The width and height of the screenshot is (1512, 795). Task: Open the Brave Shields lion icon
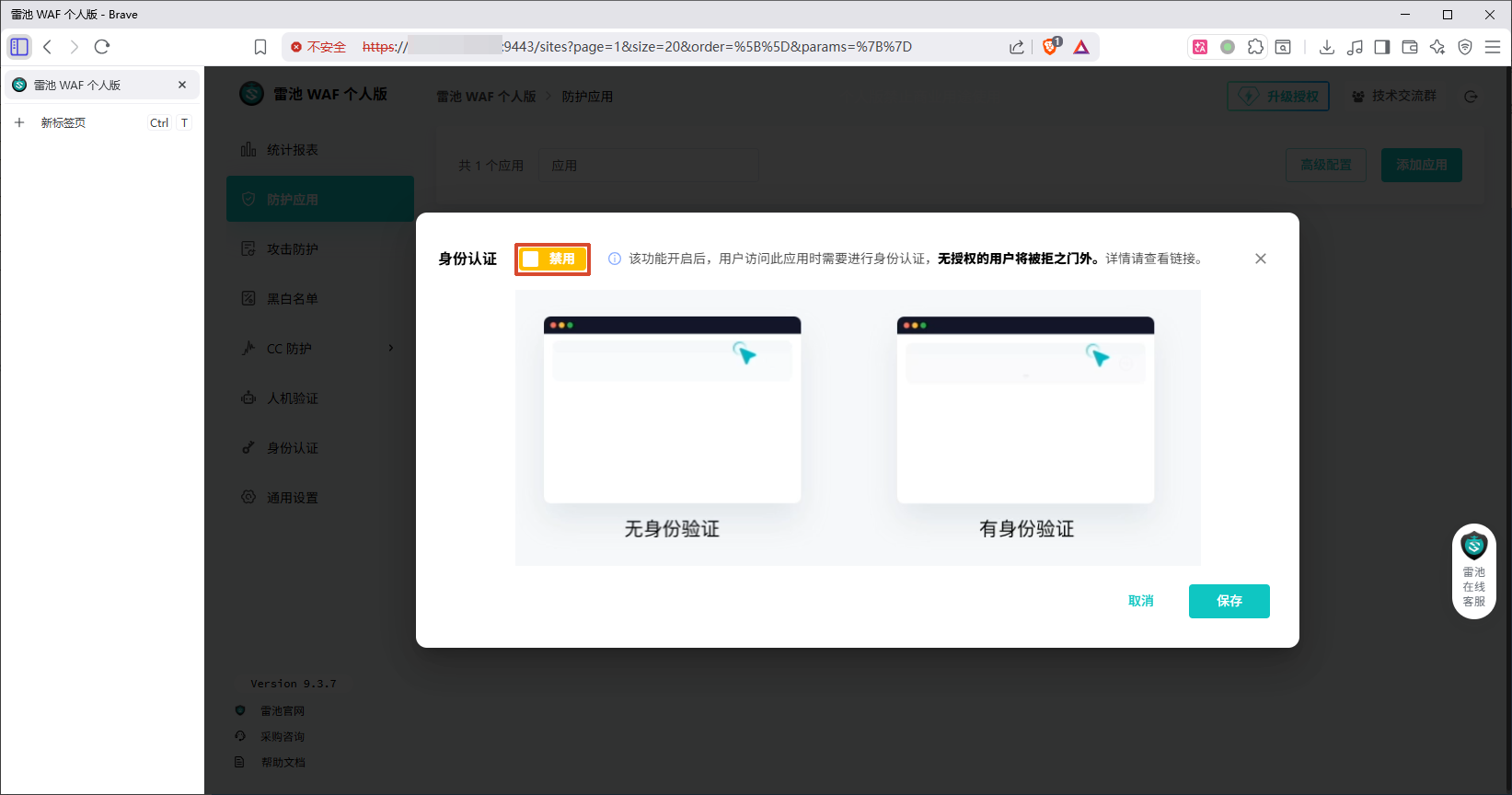[x=1051, y=47]
